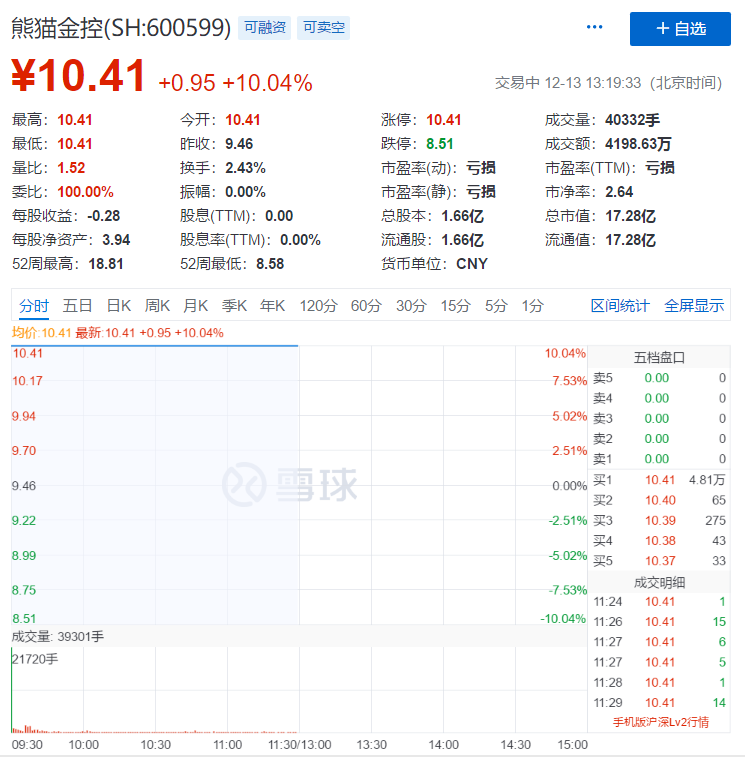The width and height of the screenshot is (745, 760).
Task: Click the three-dot more options icon
Action: [595, 28]
